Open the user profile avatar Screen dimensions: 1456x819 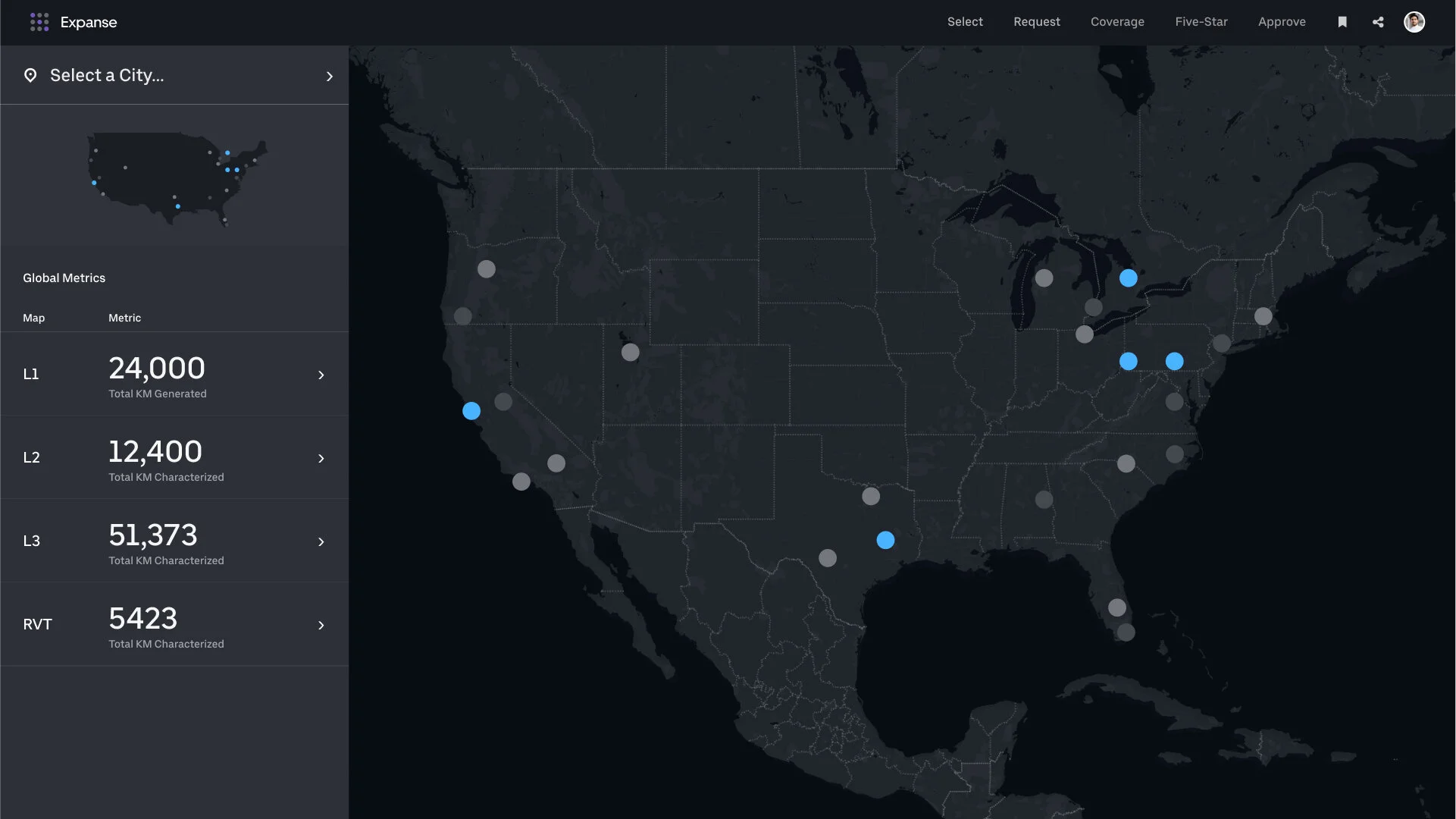click(1414, 22)
